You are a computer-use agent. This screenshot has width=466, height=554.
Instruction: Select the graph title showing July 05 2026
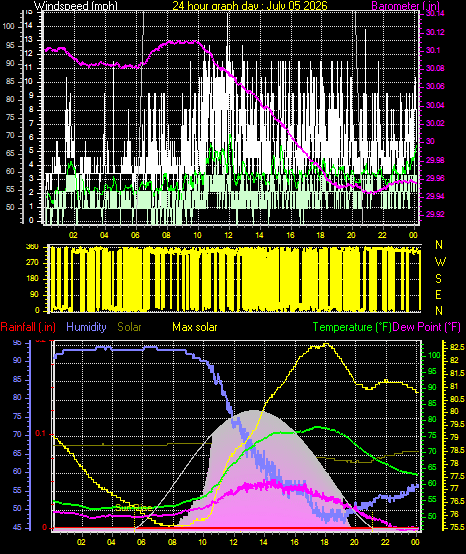pos(250,5)
